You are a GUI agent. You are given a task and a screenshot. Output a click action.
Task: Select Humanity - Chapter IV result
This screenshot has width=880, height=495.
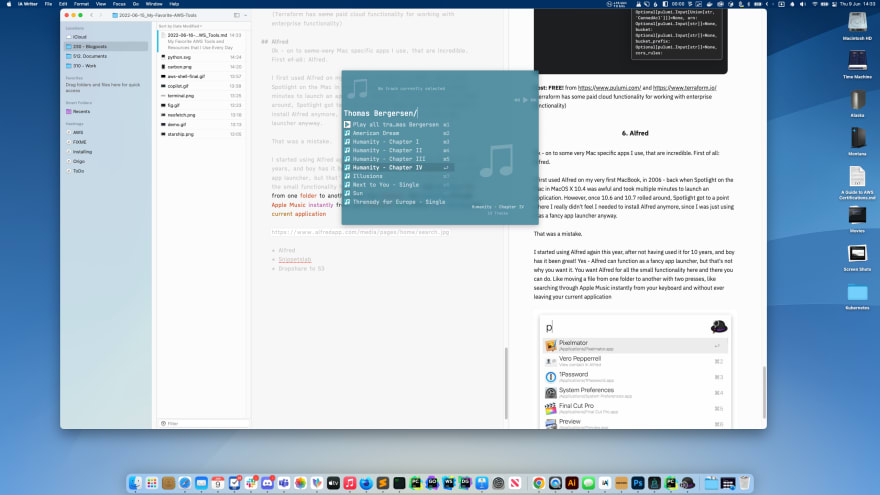pyautogui.click(x=397, y=167)
